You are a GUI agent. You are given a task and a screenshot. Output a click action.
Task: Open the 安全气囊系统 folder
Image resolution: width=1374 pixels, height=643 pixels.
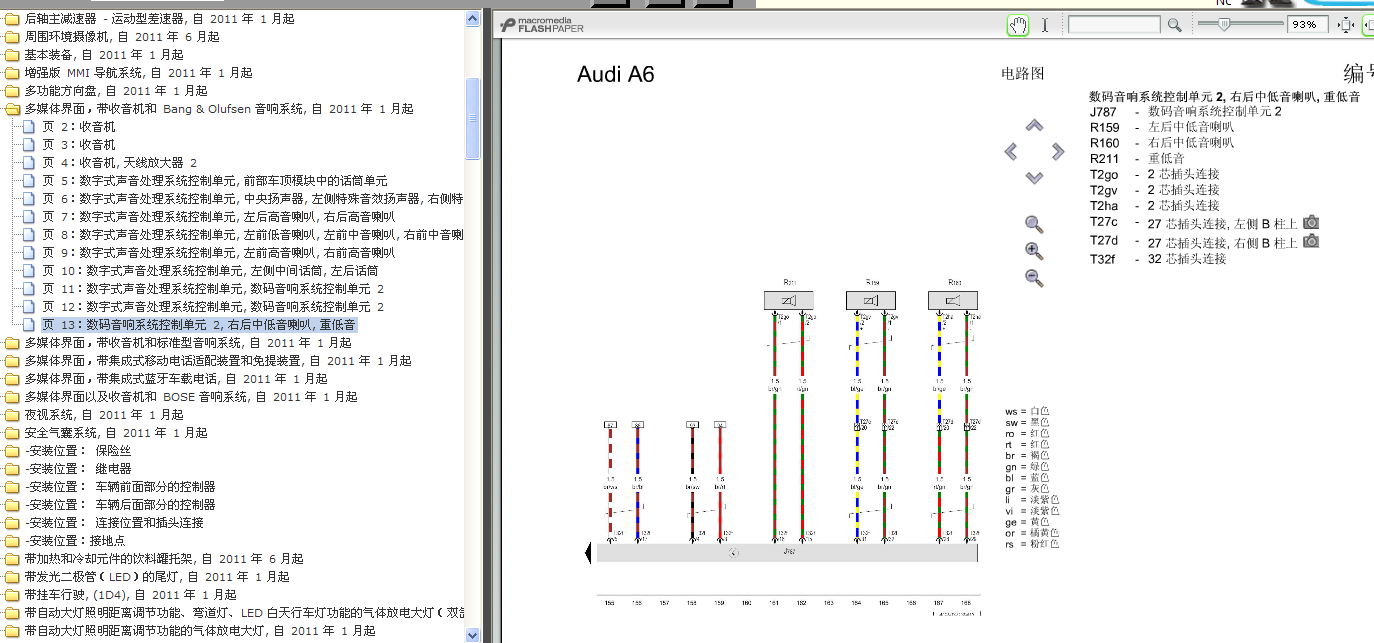click(x=116, y=433)
